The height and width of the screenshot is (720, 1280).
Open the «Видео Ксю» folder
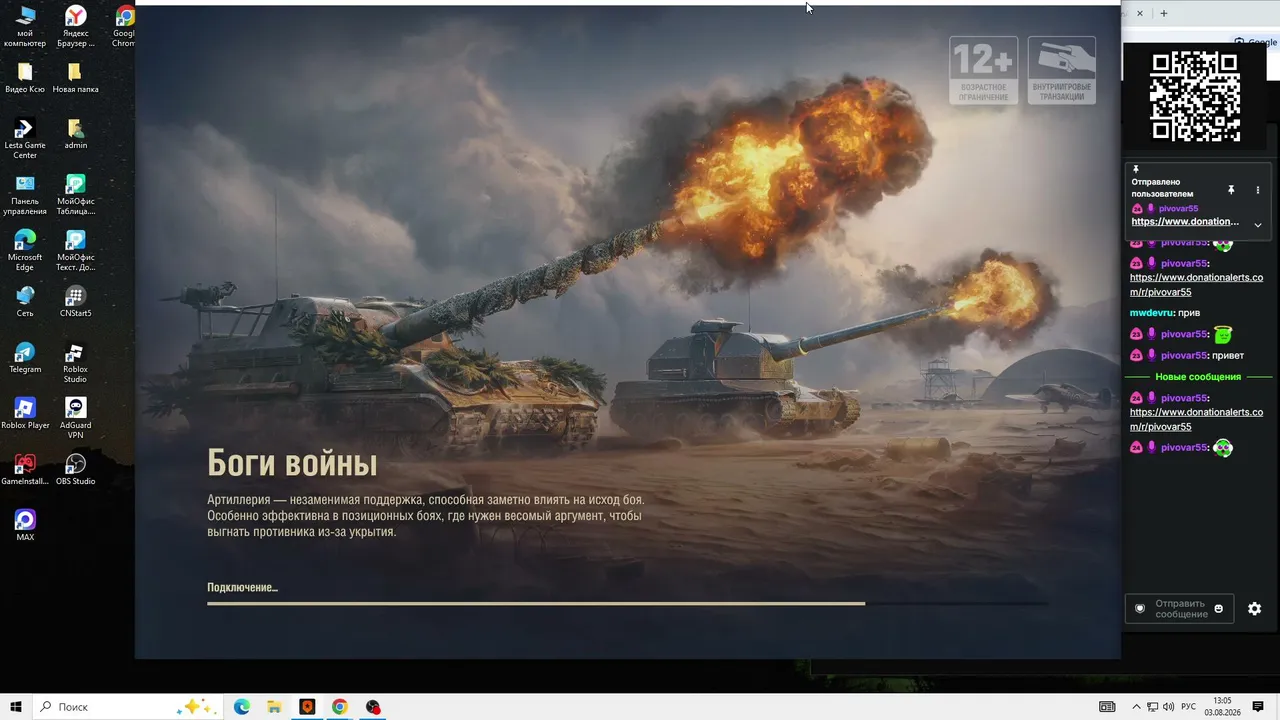coord(25,78)
